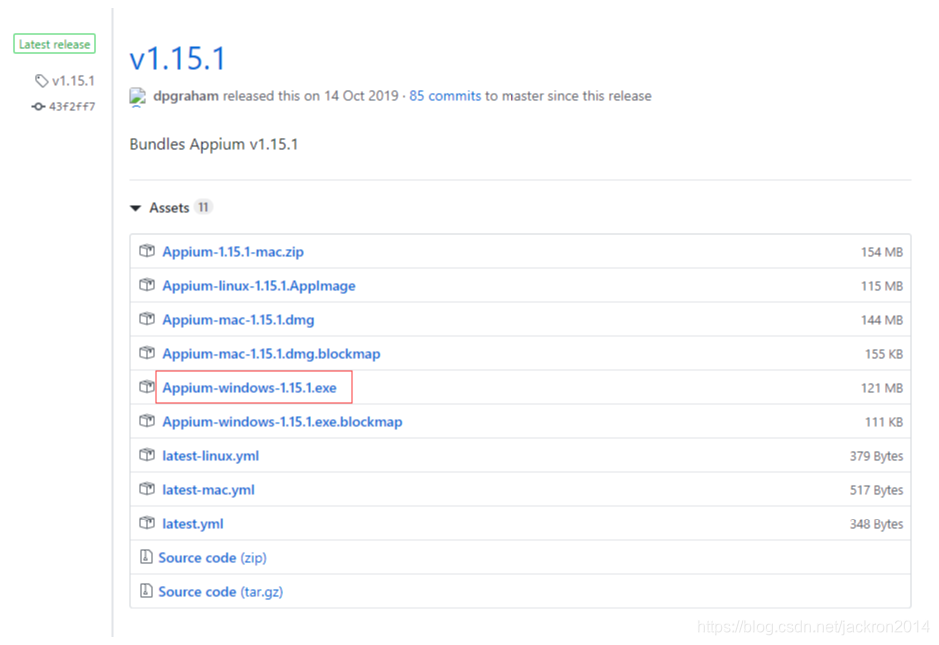Click package icon for Appium-1.15.1-mac.zip

click(x=147, y=251)
